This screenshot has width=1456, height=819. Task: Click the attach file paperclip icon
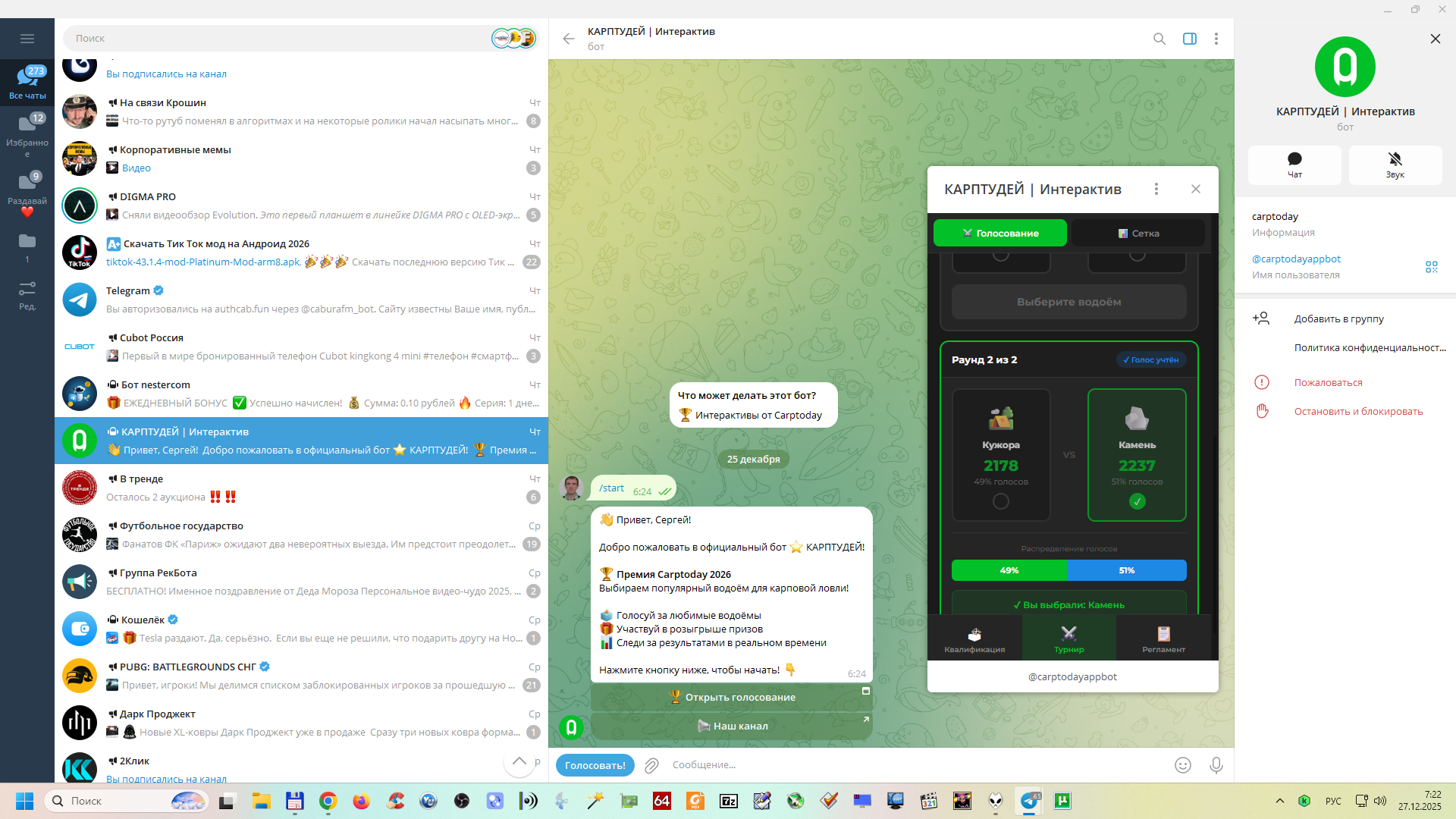(651, 765)
